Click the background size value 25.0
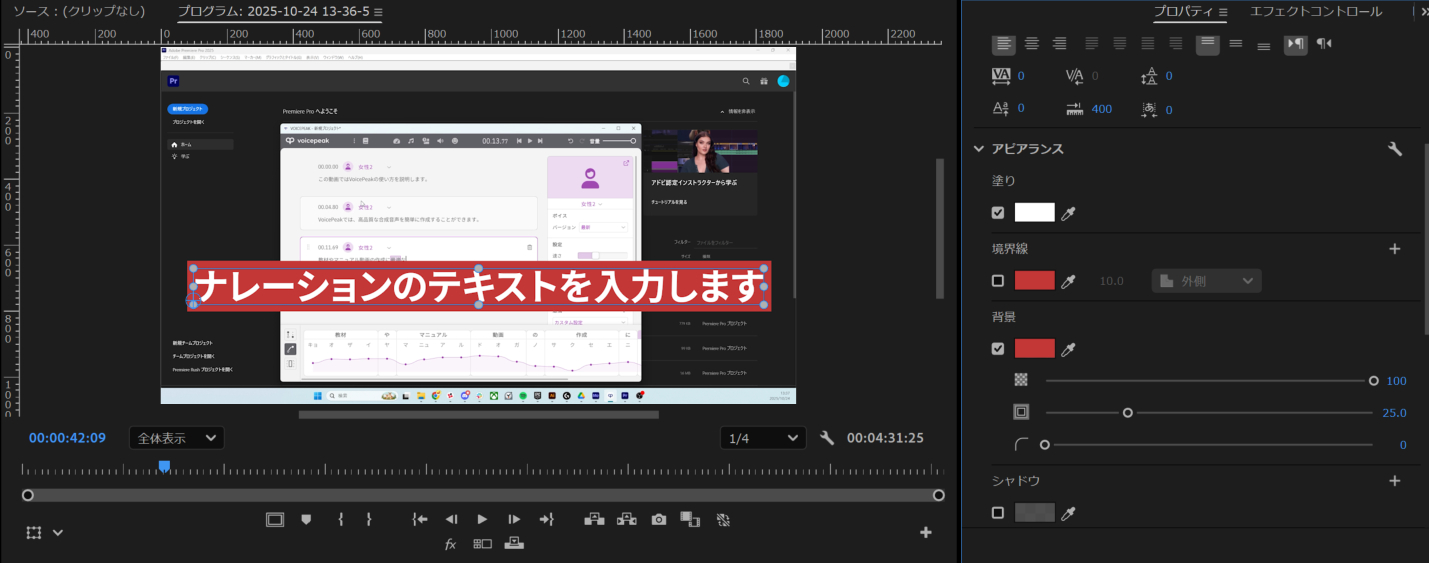 point(1394,413)
